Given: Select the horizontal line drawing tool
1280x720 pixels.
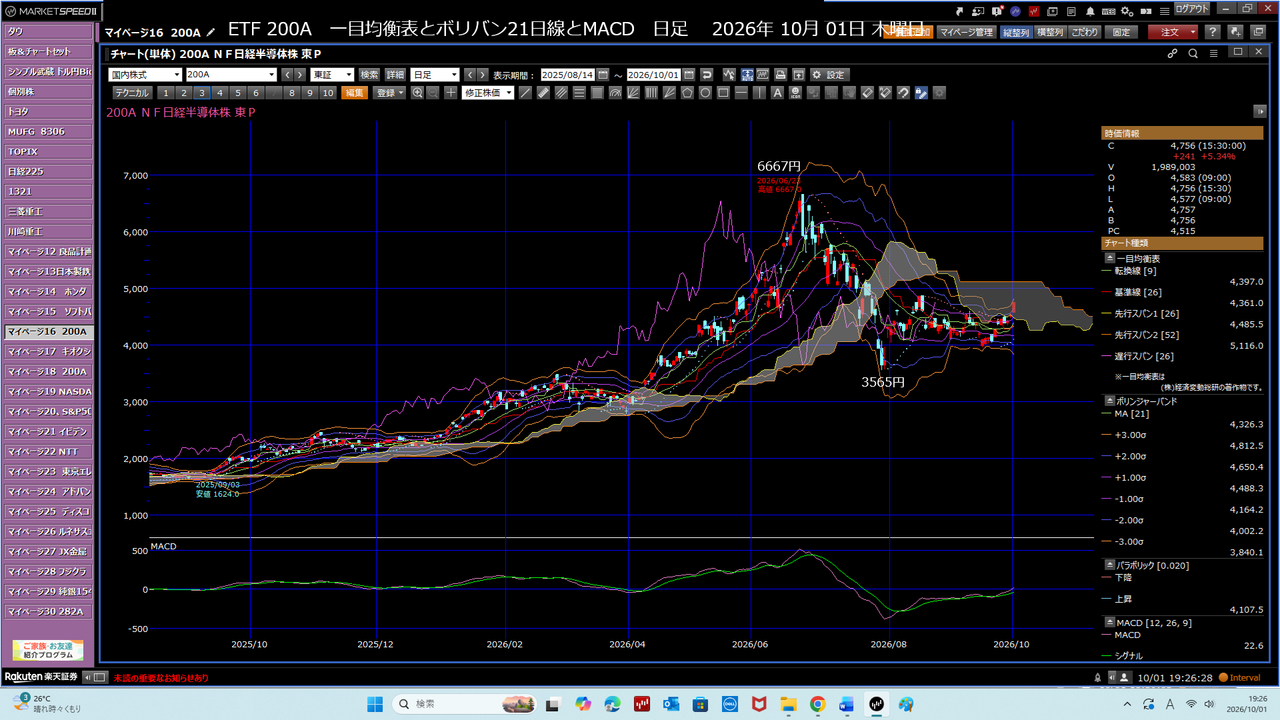Looking at the screenshot, I should pyautogui.click(x=740, y=93).
